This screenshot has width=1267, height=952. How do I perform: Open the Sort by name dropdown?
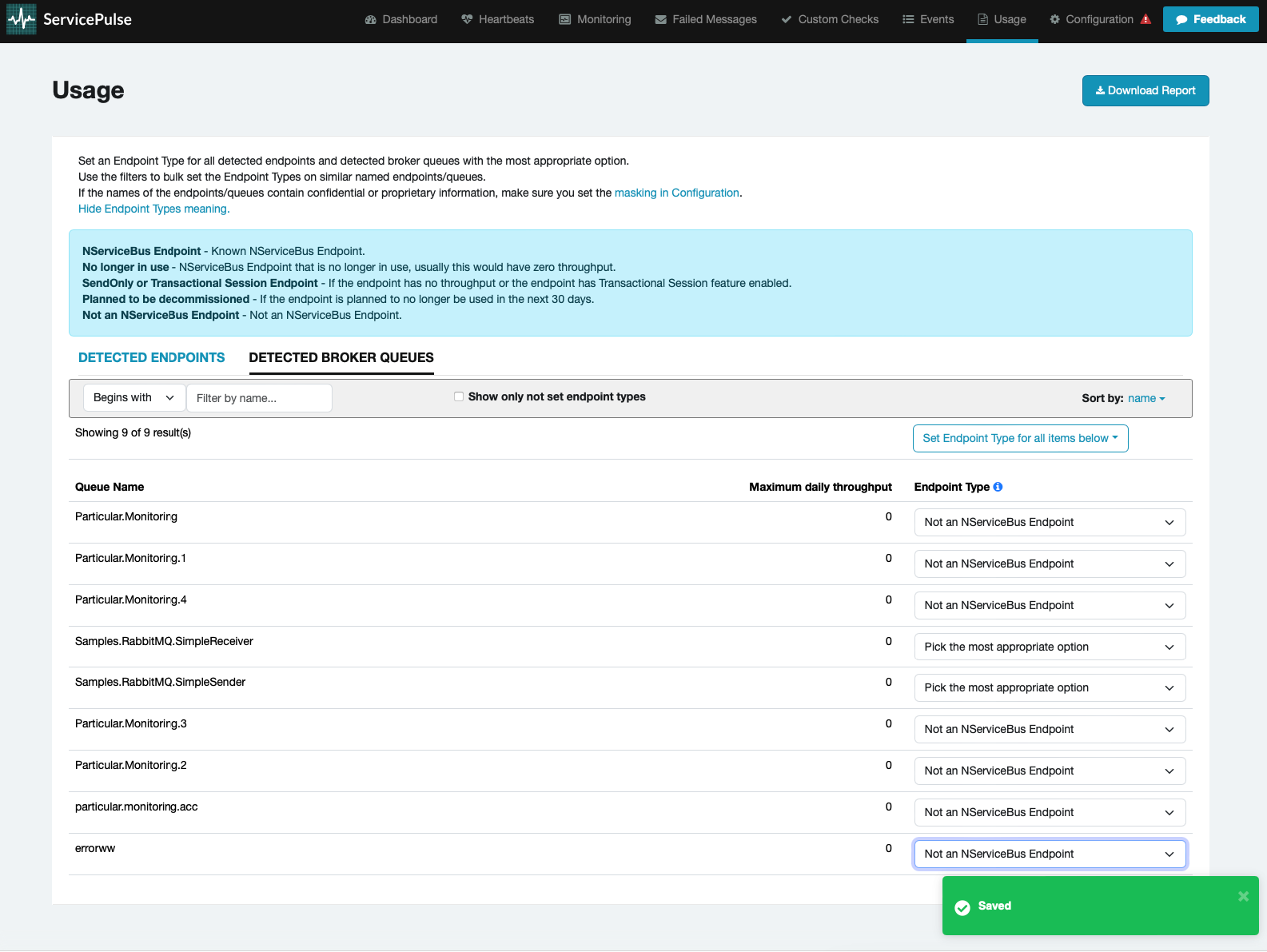[1146, 398]
